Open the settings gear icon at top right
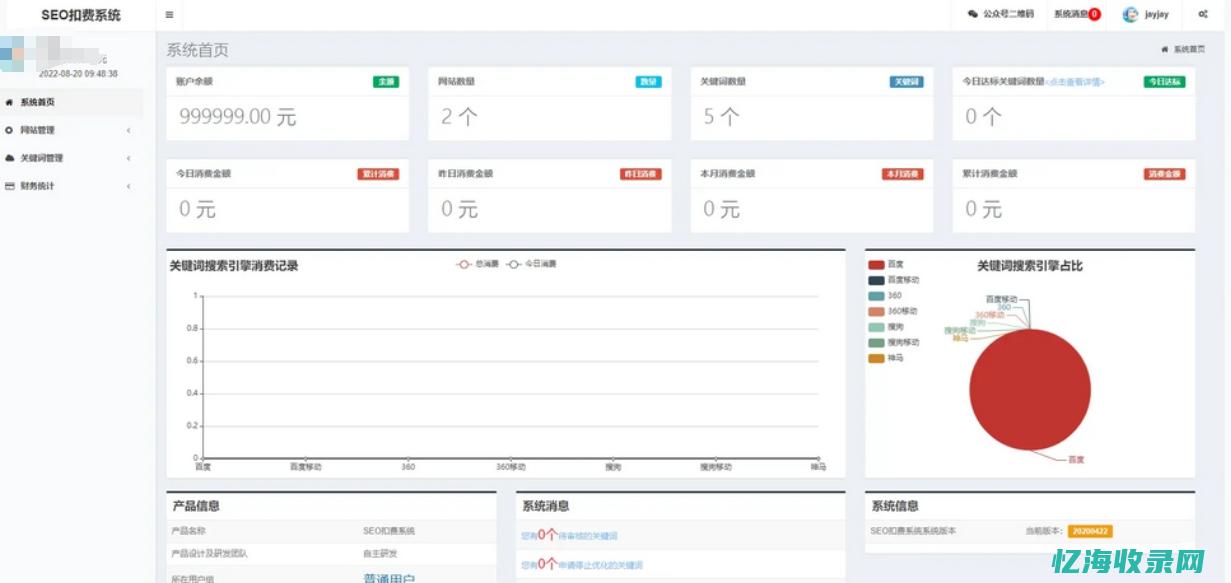 tap(1201, 14)
